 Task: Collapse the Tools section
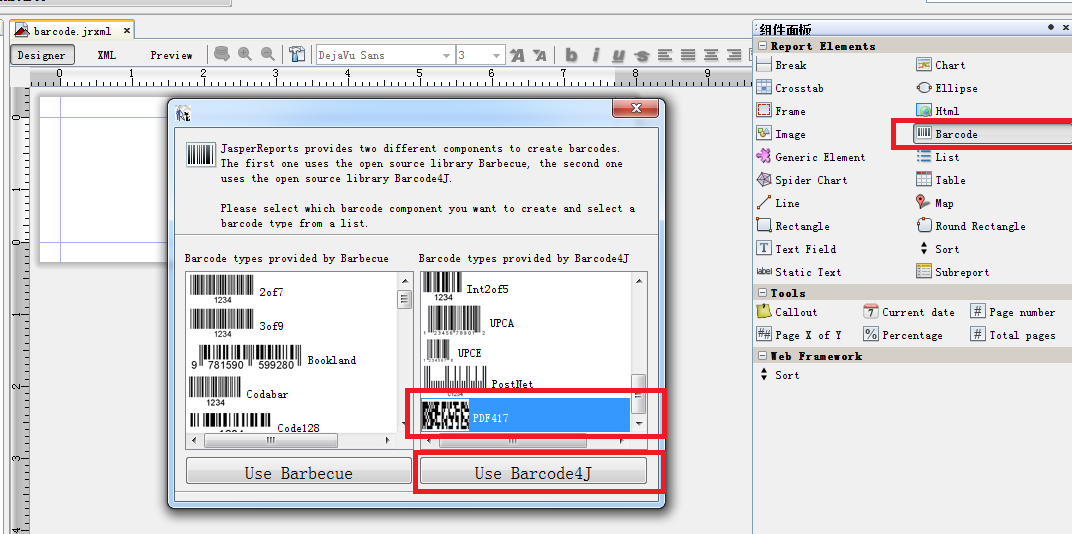[x=762, y=293]
